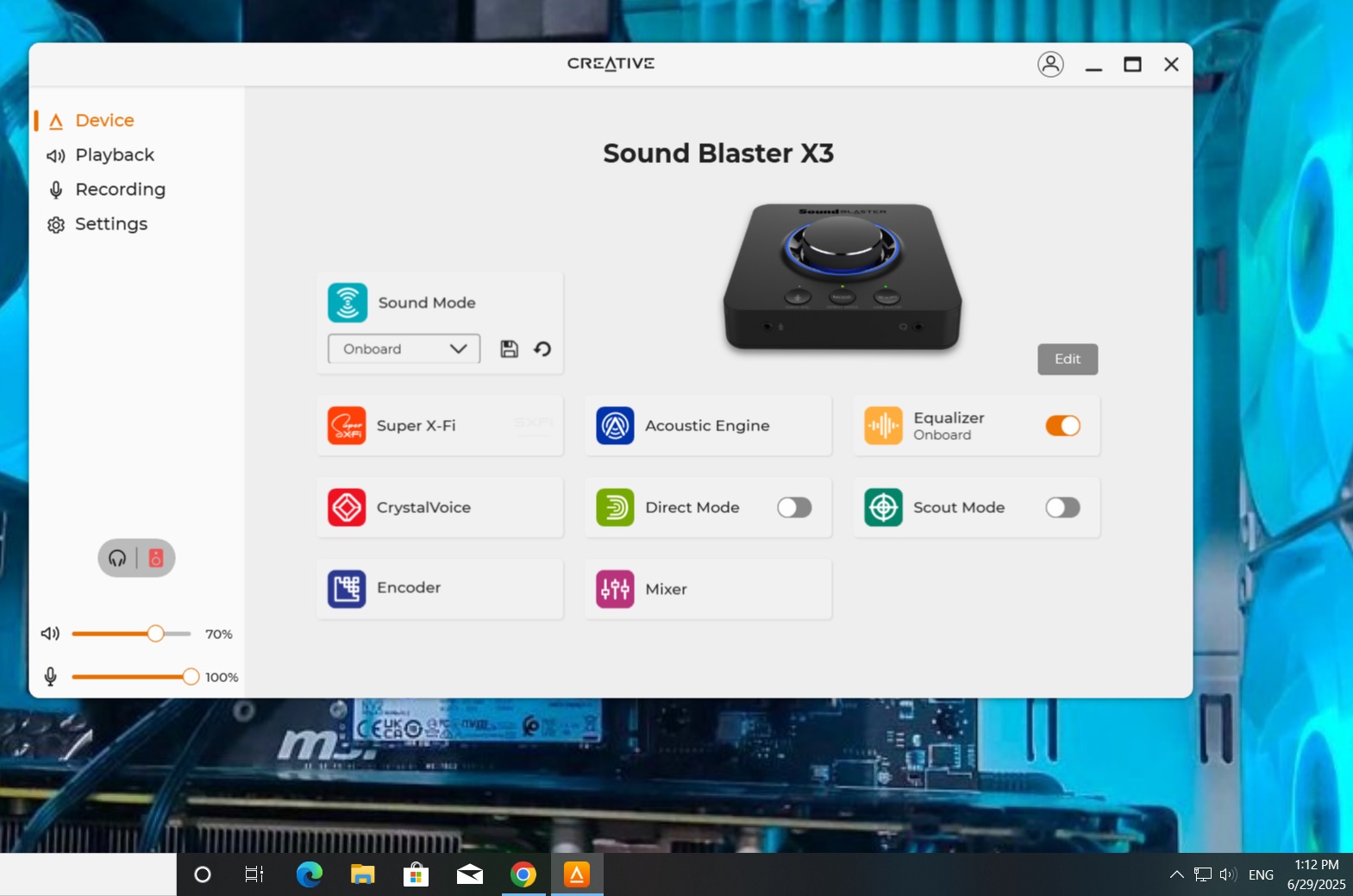Click the Equalizer Onboard label
This screenshot has width=1353, height=896.
[x=949, y=425]
